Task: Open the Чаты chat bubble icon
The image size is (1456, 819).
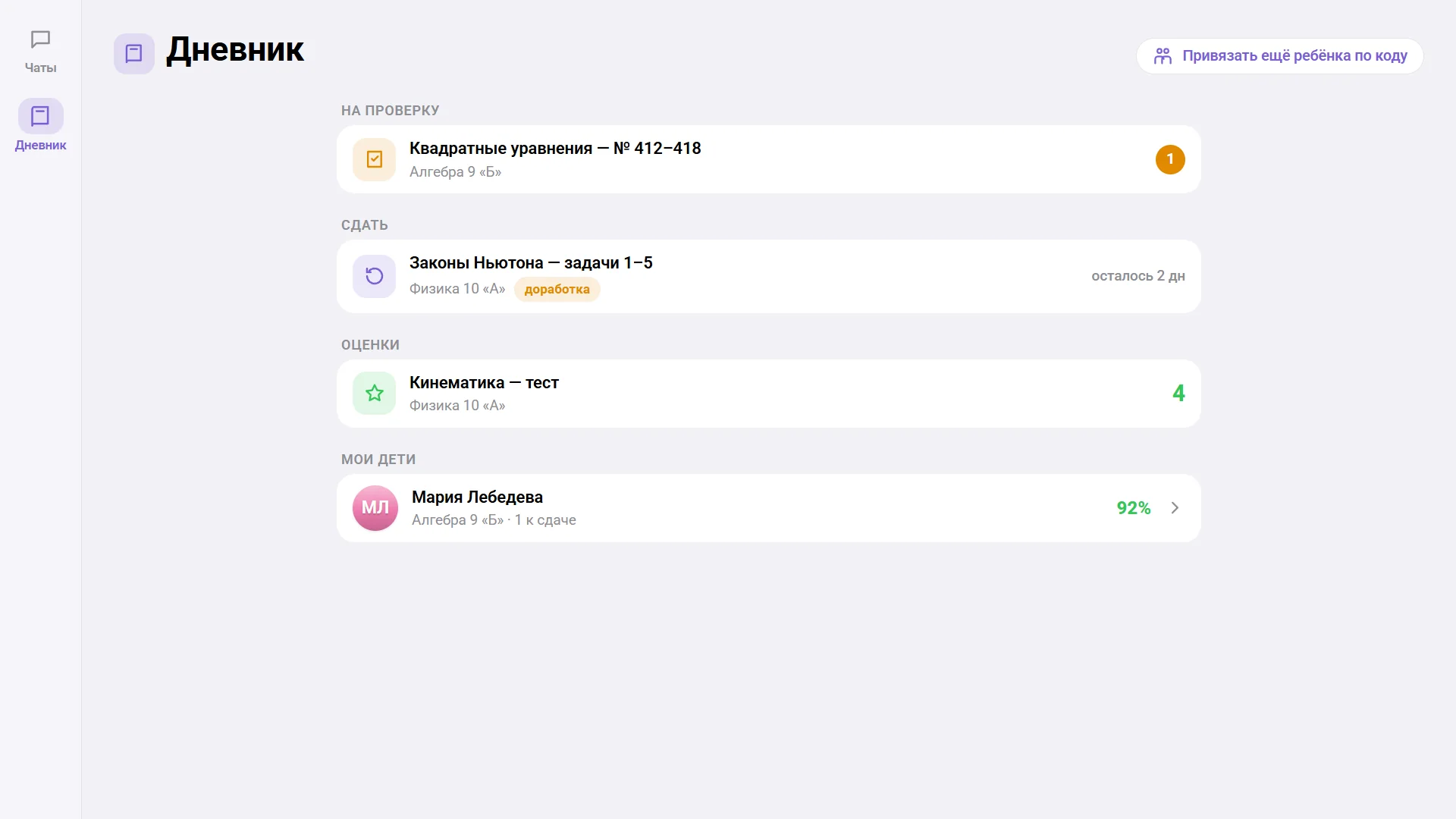Action: pyautogui.click(x=40, y=39)
